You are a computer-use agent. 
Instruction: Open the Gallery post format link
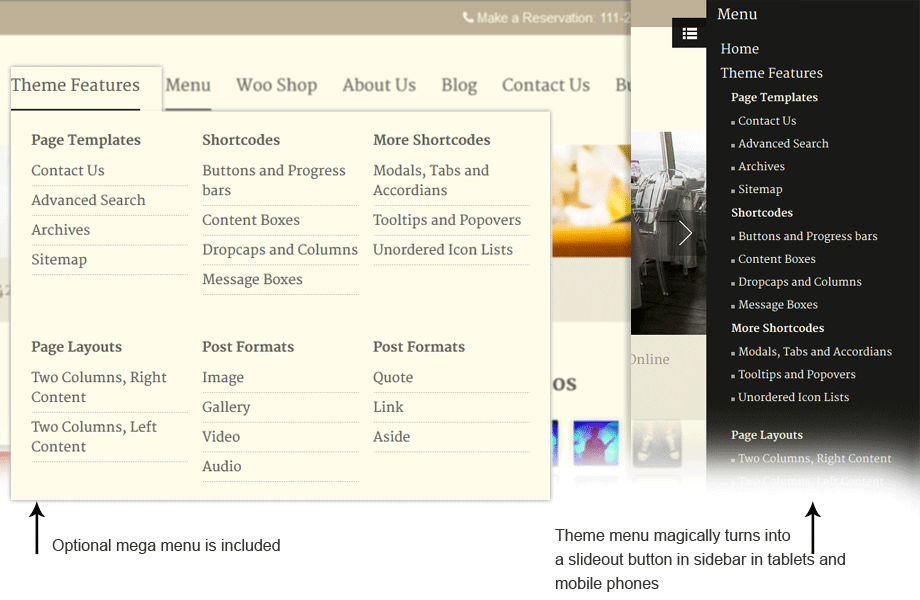tap(226, 407)
